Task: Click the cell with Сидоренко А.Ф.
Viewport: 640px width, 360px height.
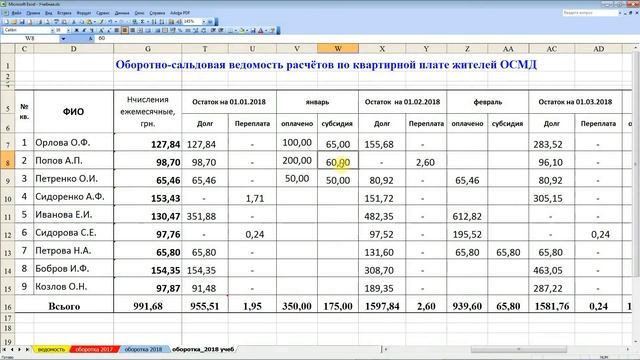Action: (73, 196)
